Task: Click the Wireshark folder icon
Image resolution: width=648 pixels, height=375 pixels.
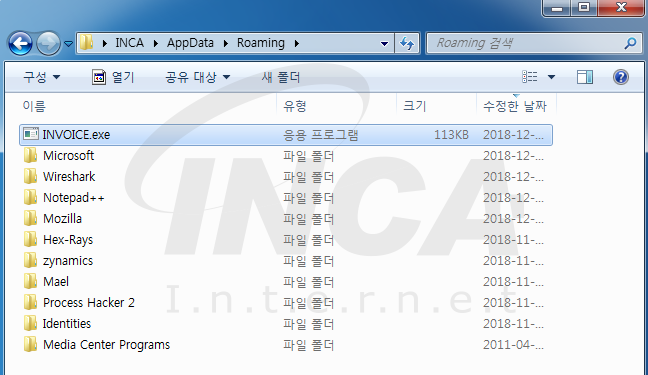Action: [30, 177]
